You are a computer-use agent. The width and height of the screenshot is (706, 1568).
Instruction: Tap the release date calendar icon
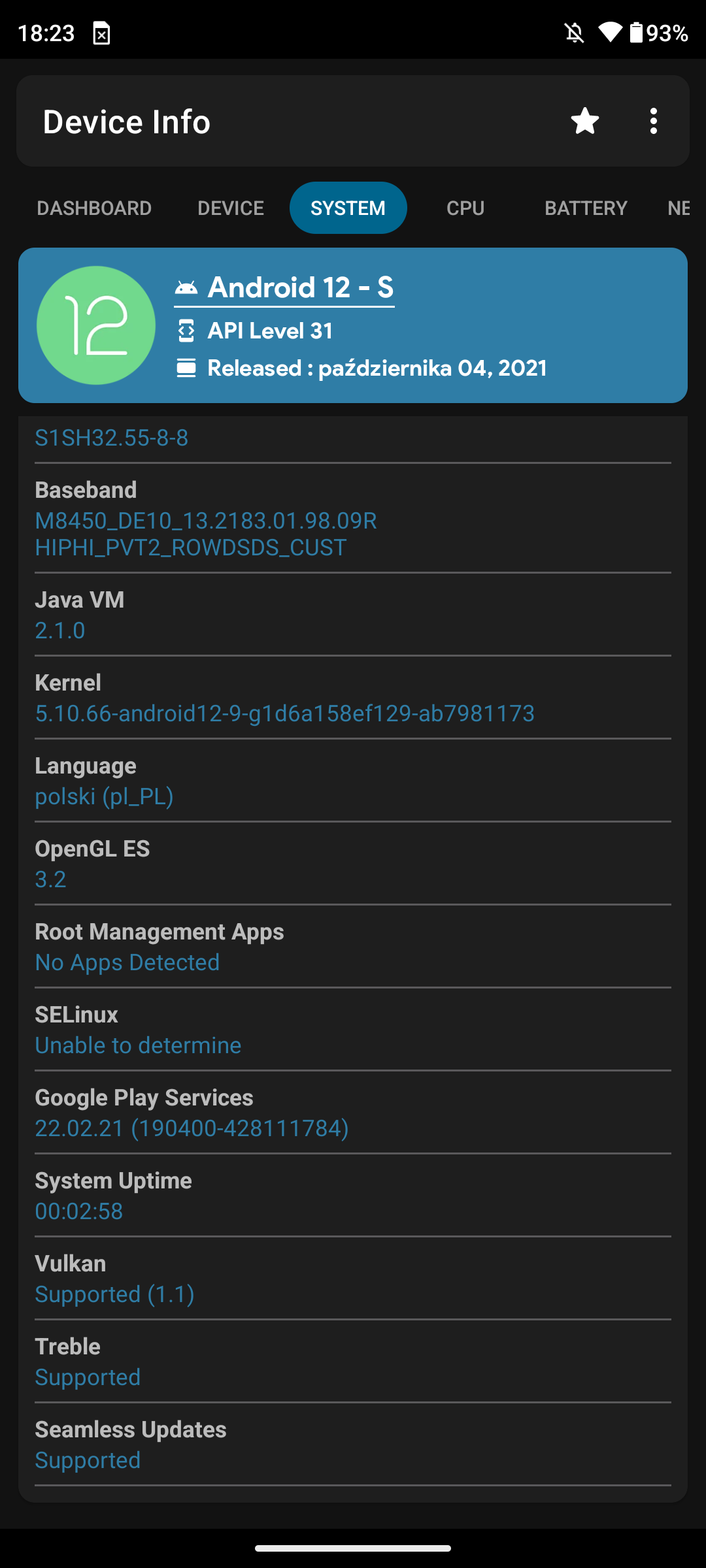tap(186, 368)
